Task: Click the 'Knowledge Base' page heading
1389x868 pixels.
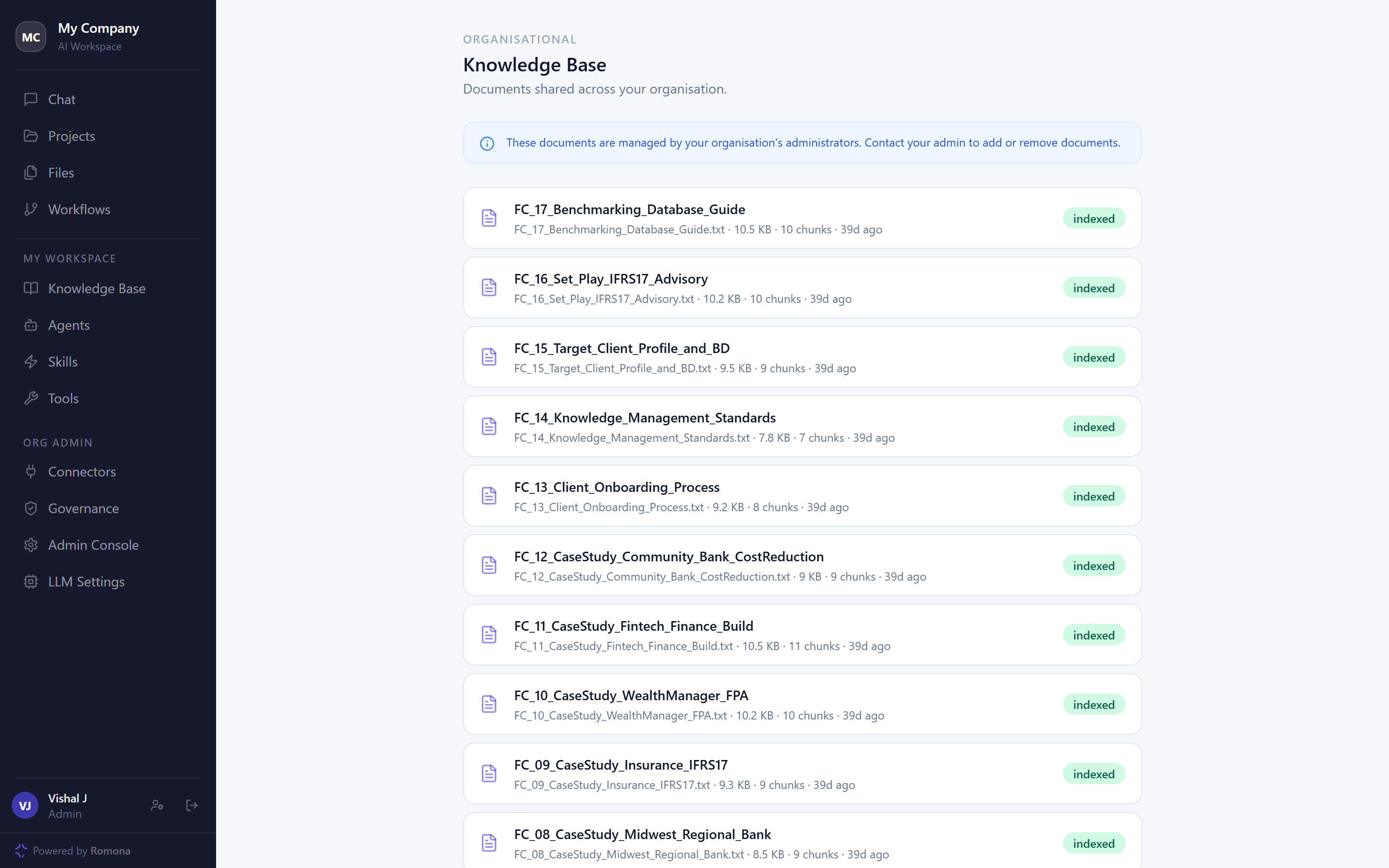Action: 534,65
